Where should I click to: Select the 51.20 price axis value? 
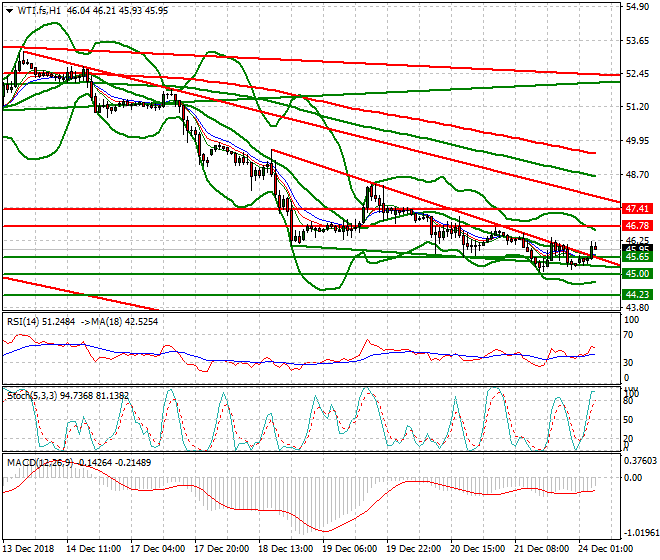pyautogui.click(x=638, y=107)
